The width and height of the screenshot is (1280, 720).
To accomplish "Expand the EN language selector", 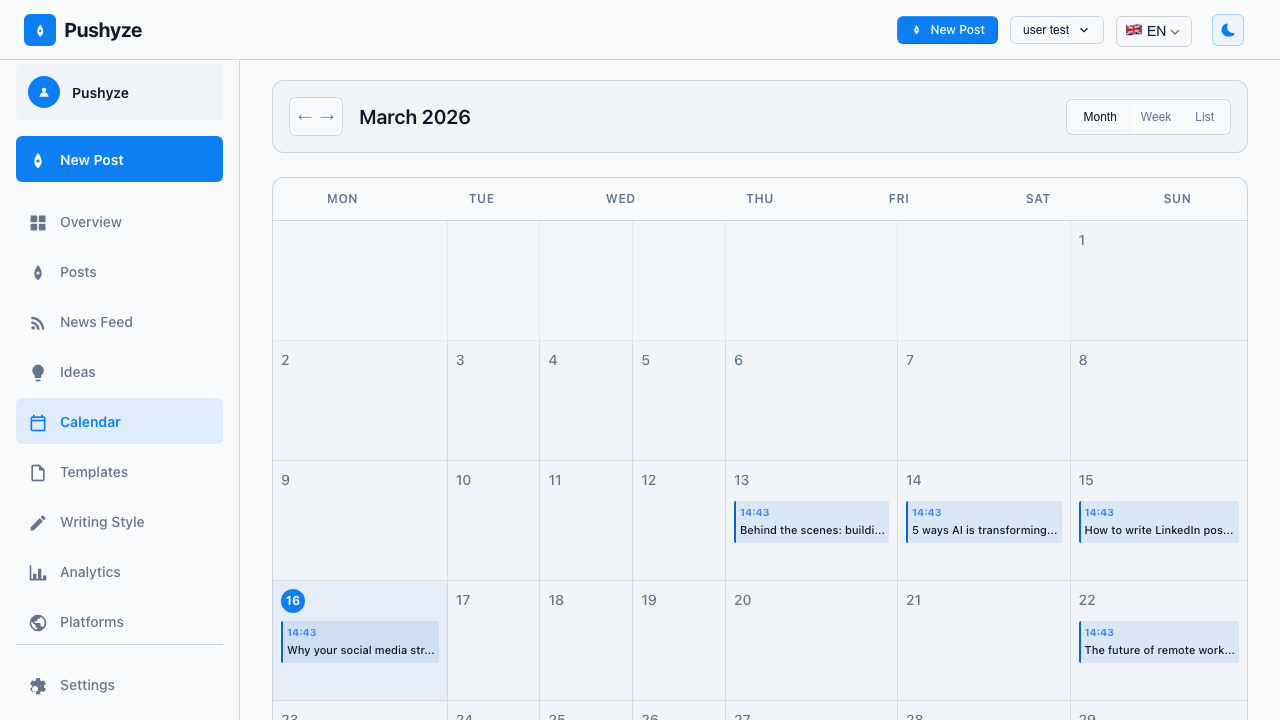I will point(1153,31).
